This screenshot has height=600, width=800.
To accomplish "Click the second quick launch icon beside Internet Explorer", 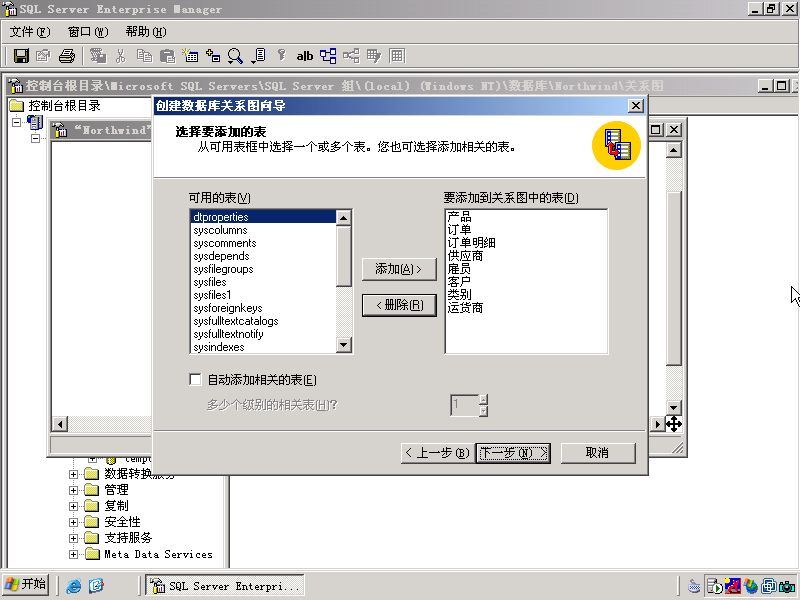I will coord(96,586).
